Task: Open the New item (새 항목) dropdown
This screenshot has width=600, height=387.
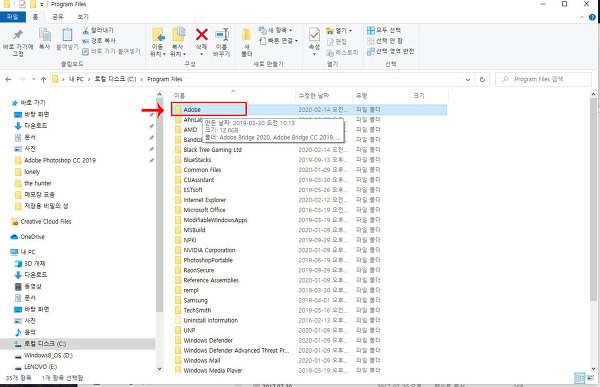Action: 276,30
